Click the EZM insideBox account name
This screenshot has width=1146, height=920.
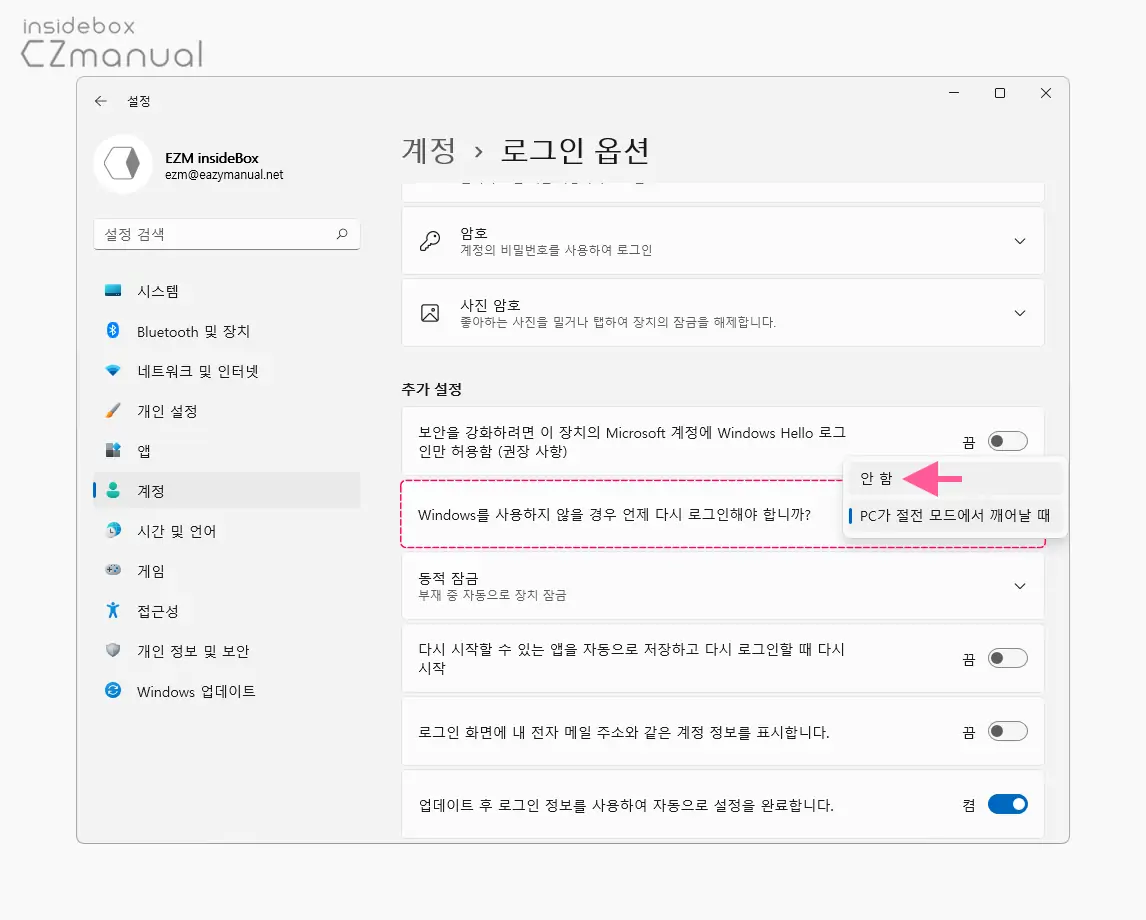212,158
